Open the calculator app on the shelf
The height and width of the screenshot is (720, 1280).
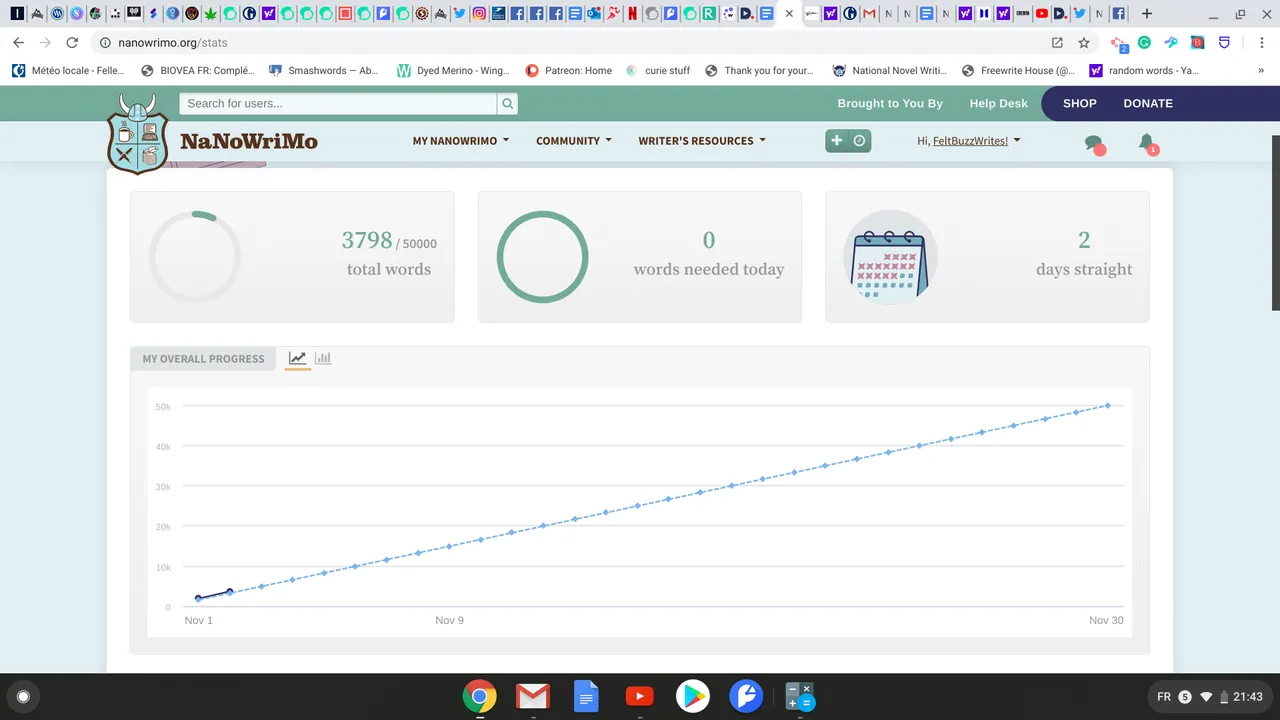(x=799, y=696)
